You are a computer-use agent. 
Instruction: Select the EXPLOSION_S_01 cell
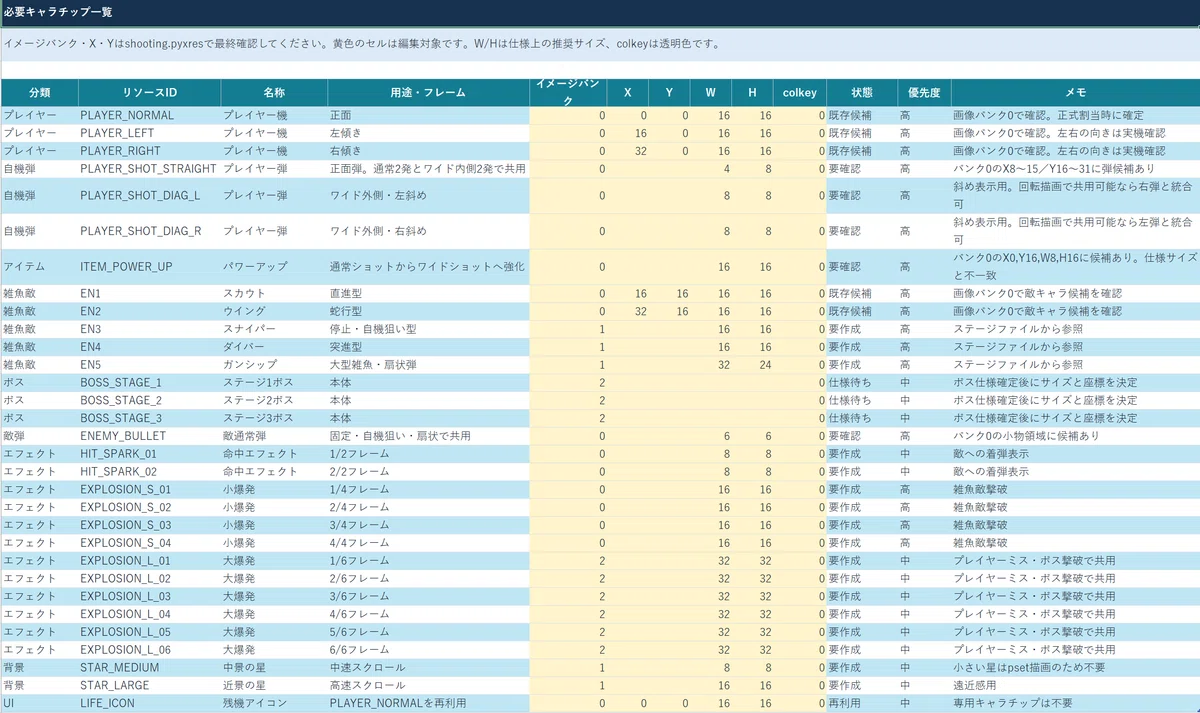click(x=149, y=489)
